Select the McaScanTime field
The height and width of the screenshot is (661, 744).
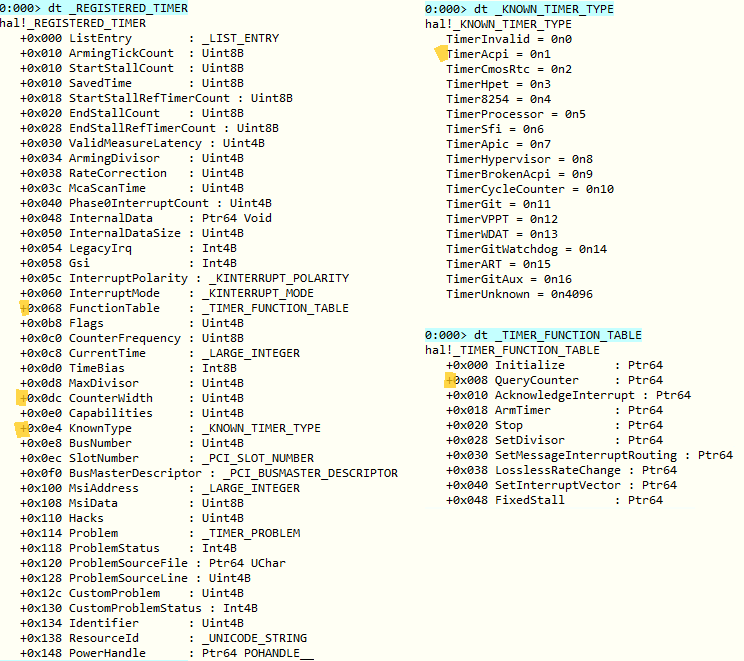click(x=132, y=188)
